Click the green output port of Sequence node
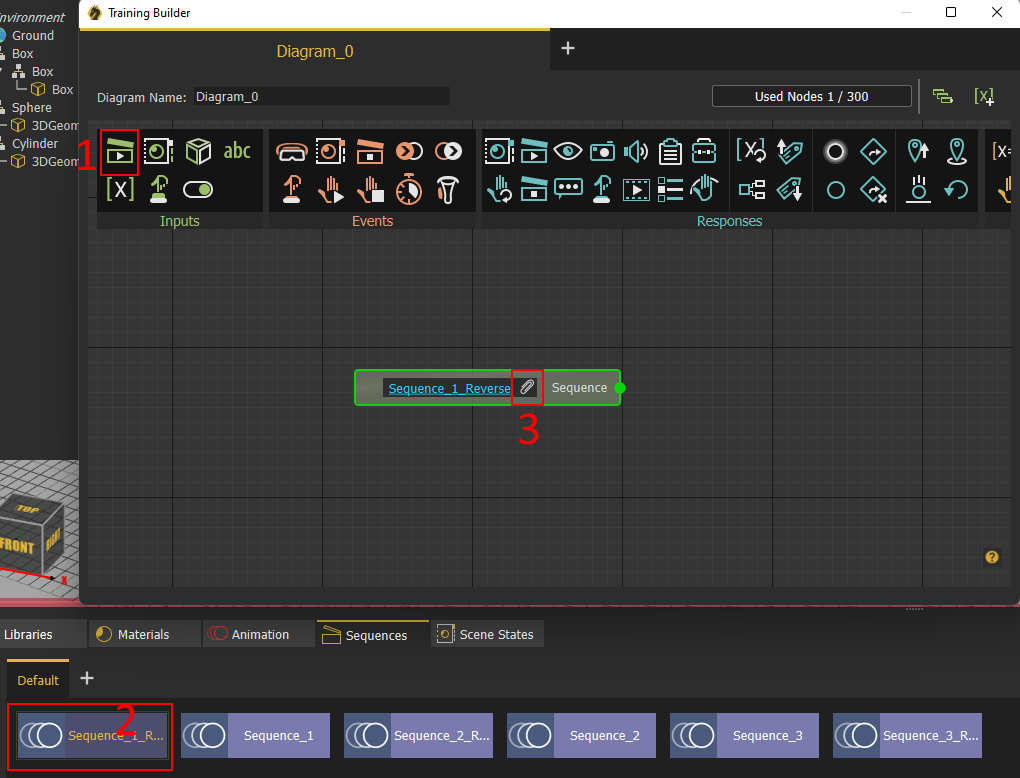This screenshot has height=778, width=1020. (x=620, y=388)
